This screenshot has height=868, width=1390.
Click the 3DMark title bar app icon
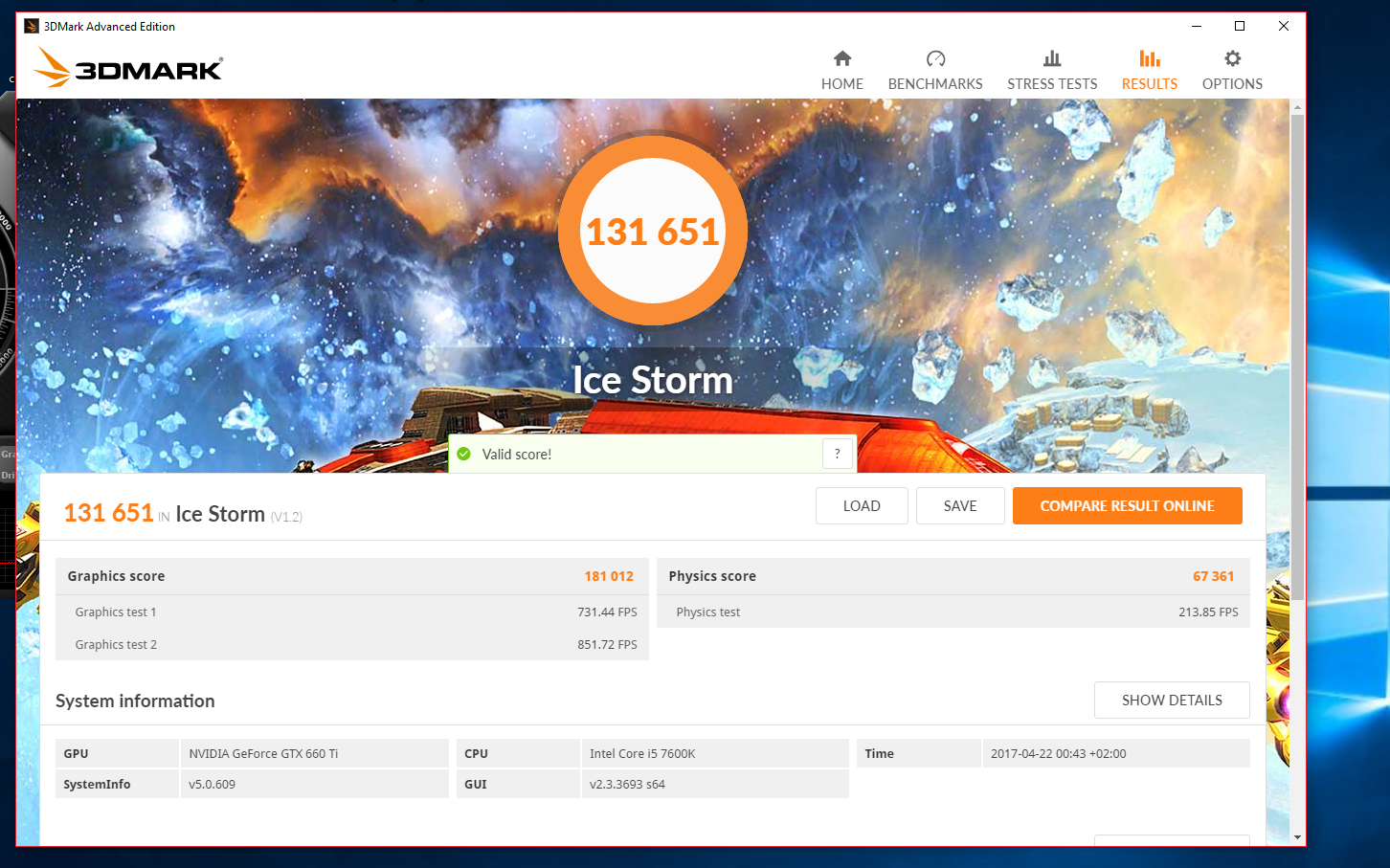pos(32,26)
